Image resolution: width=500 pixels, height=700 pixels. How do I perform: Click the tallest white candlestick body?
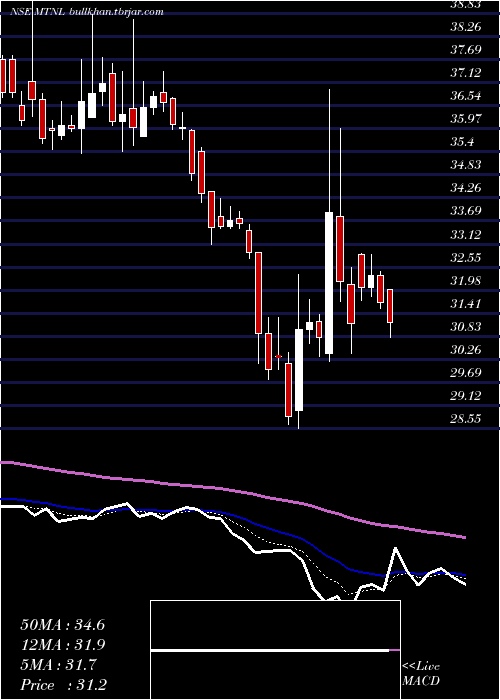point(329,283)
